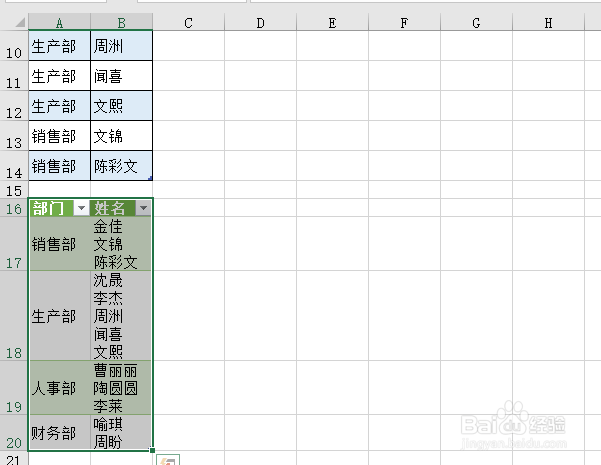Click names cell starting with 喻琪
Screen dimensions: 601x465
(122, 433)
